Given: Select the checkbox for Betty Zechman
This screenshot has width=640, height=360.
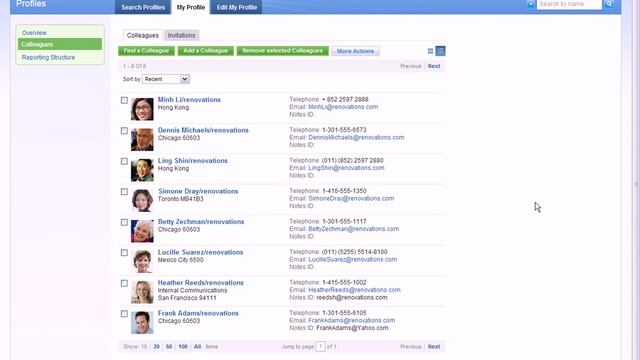Looking at the screenshot, I should tap(124, 222).
